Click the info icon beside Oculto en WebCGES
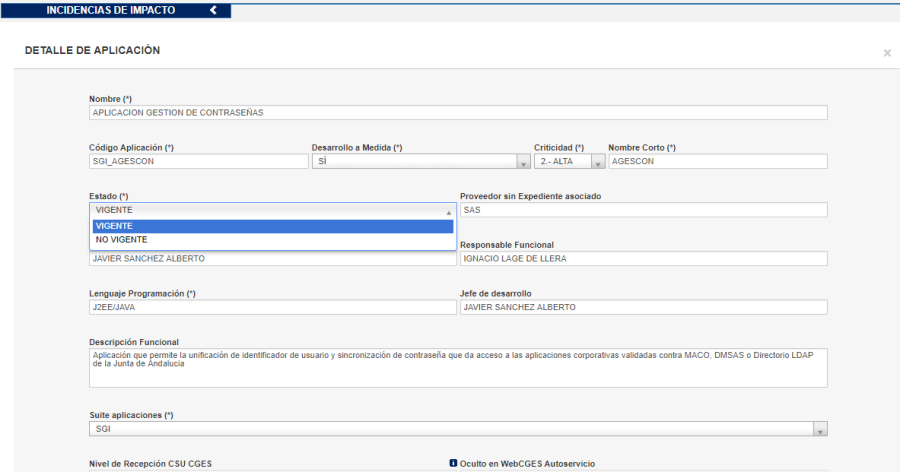Screen dimensions: 900x472 pyautogui.click(x=453, y=463)
